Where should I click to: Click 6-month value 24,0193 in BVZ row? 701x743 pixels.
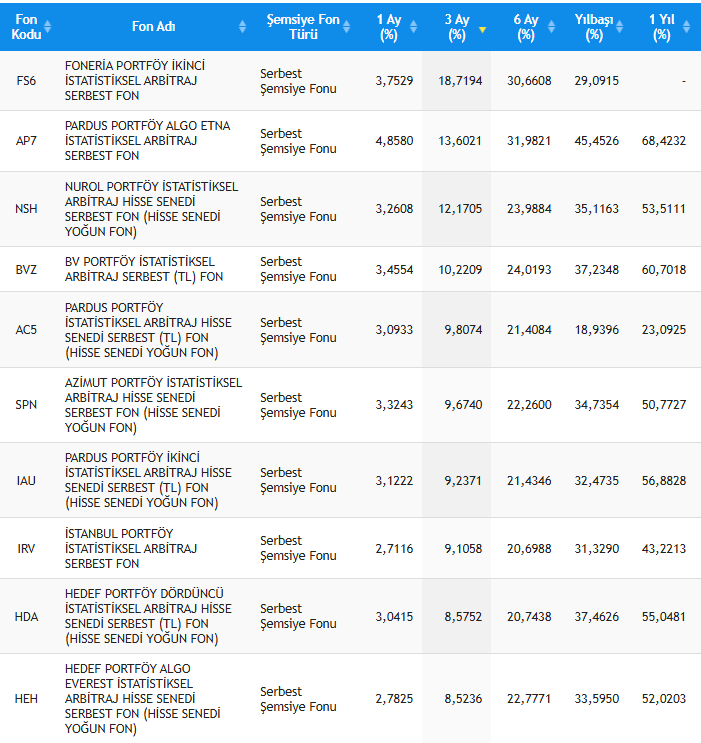(529, 270)
